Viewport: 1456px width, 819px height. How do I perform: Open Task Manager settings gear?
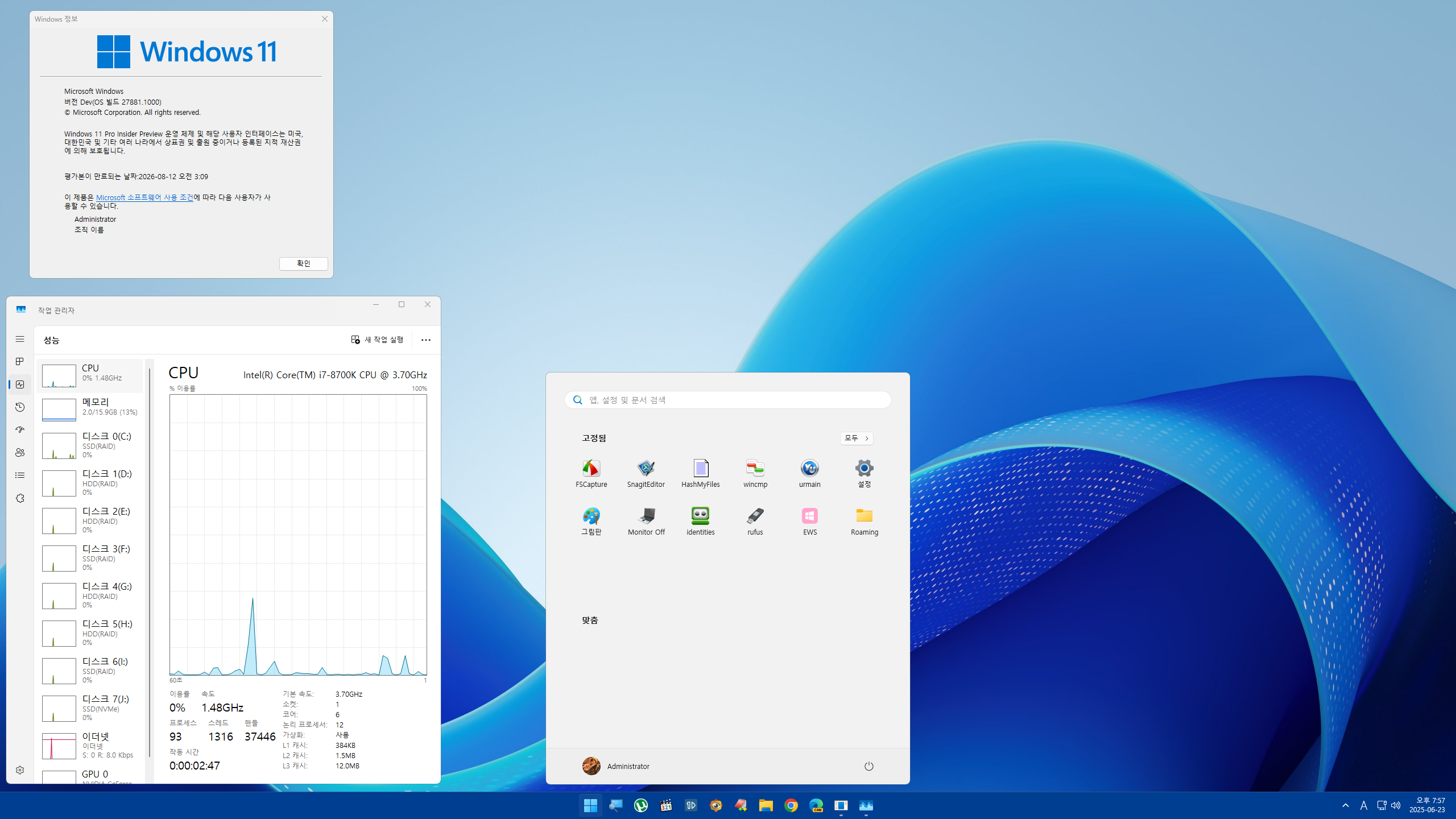(x=20, y=770)
